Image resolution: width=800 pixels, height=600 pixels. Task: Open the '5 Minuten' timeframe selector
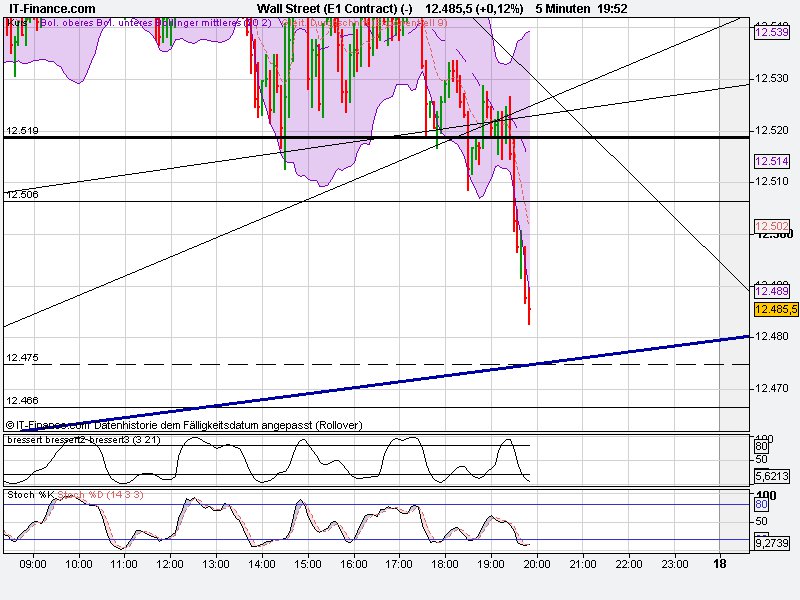[x=560, y=6]
